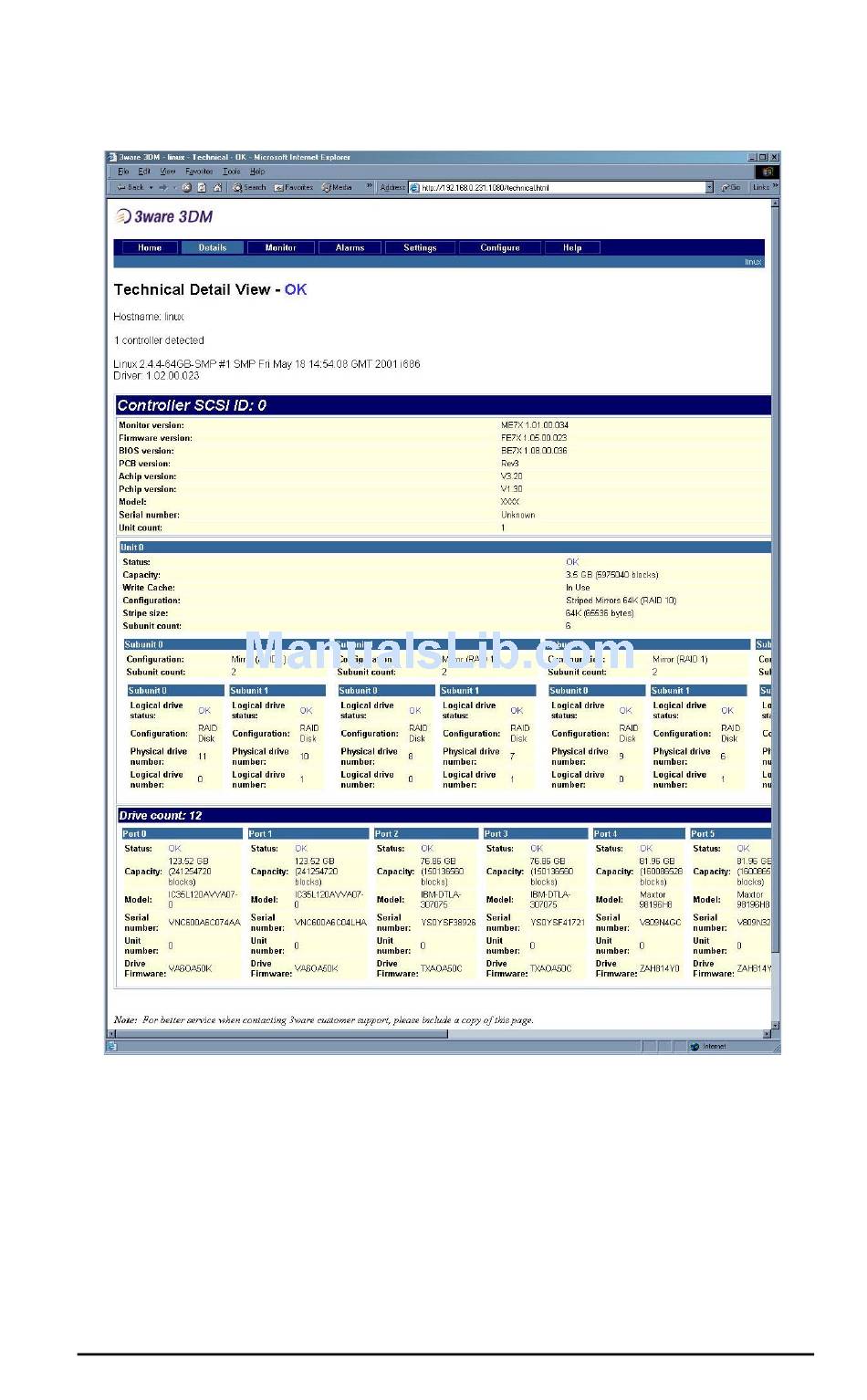Open the Monitor navigation tab
Viewport: 867px width, 1400px height.
tap(281, 247)
